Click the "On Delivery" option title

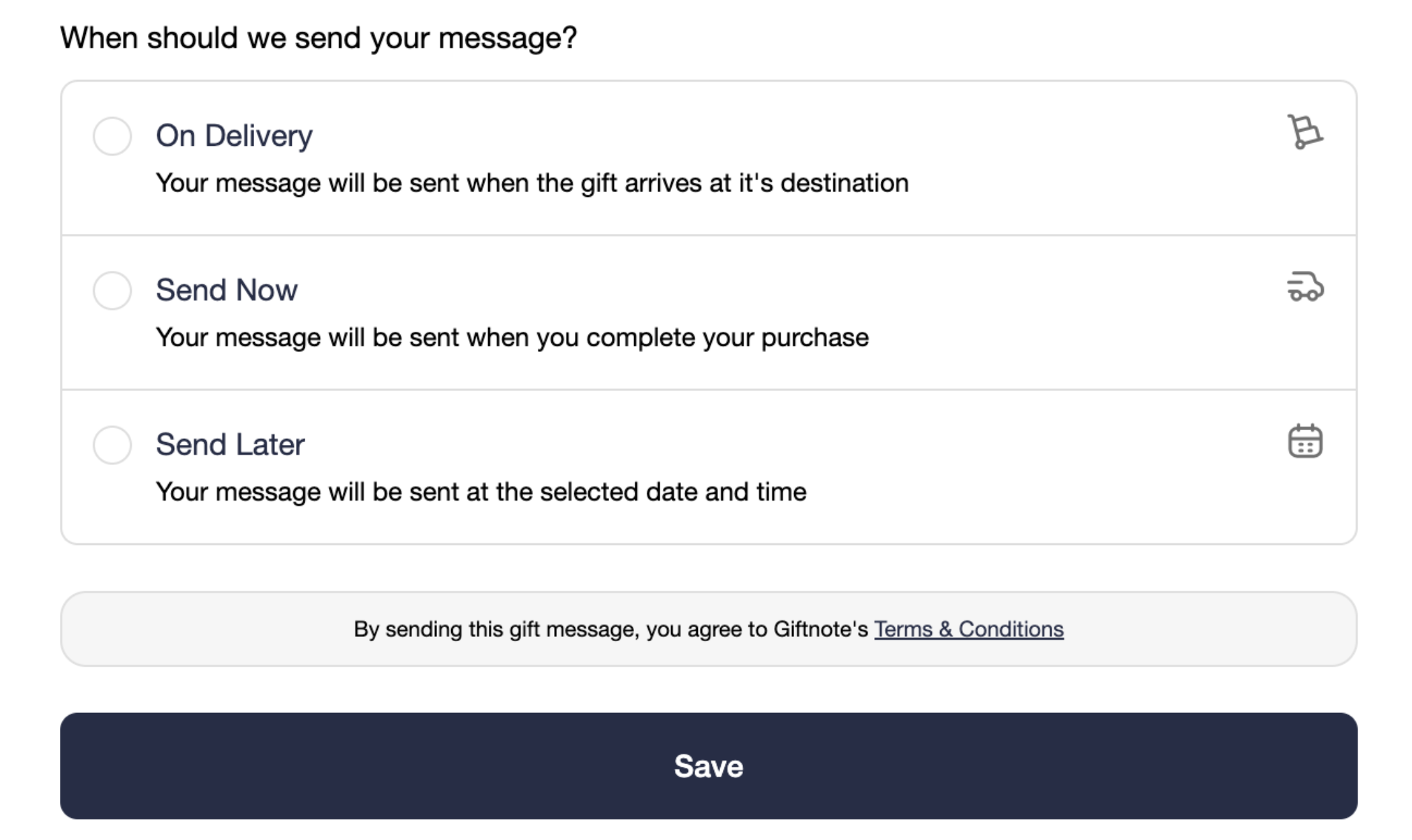point(234,136)
